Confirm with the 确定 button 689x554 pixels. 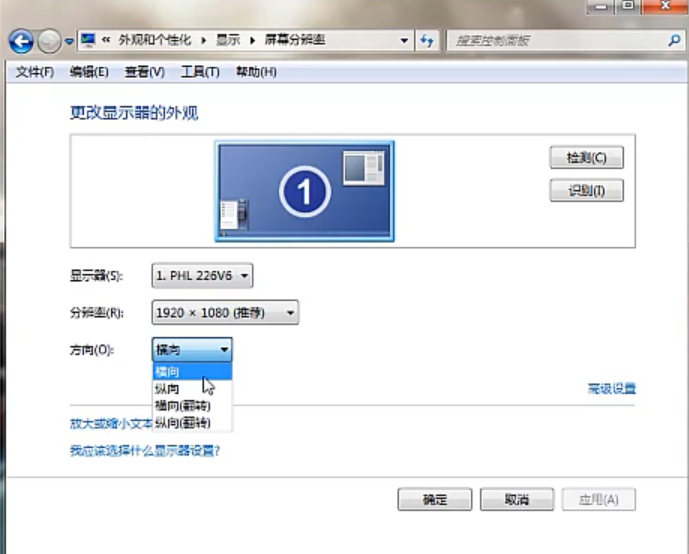click(x=434, y=499)
